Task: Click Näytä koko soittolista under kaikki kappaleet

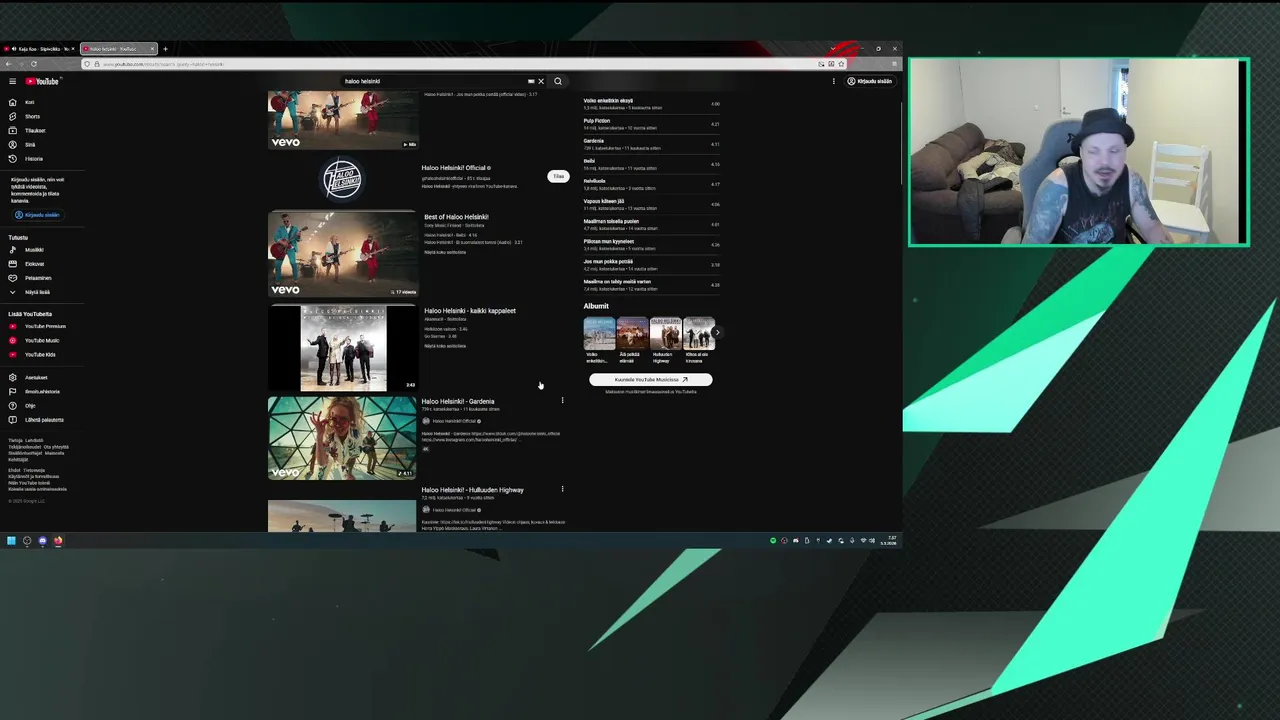Action: (x=445, y=346)
